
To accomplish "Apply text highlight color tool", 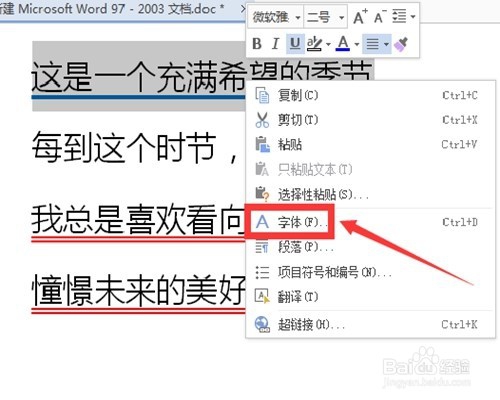I will [x=314, y=44].
